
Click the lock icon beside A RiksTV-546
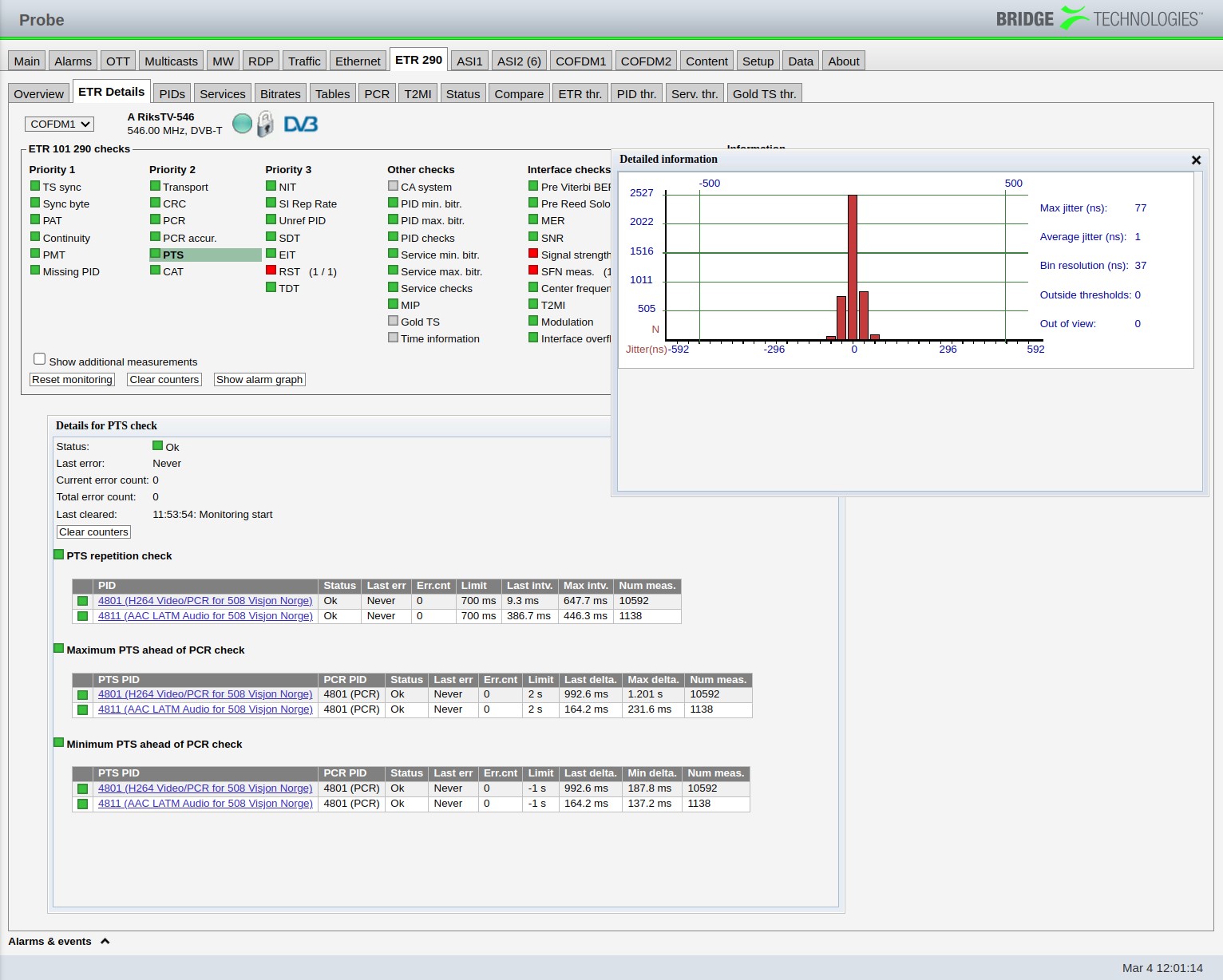click(x=263, y=124)
